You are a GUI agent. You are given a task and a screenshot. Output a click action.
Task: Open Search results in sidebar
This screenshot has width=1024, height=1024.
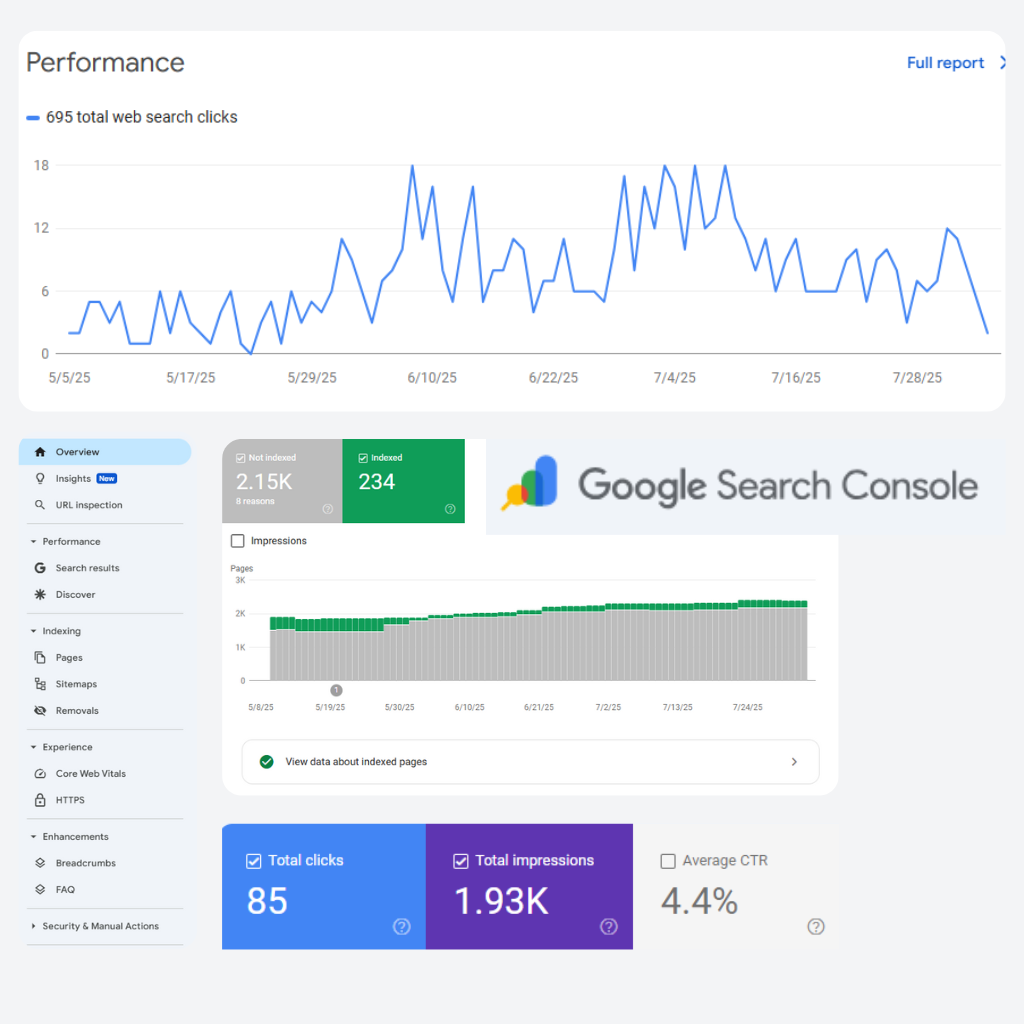(87, 568)
